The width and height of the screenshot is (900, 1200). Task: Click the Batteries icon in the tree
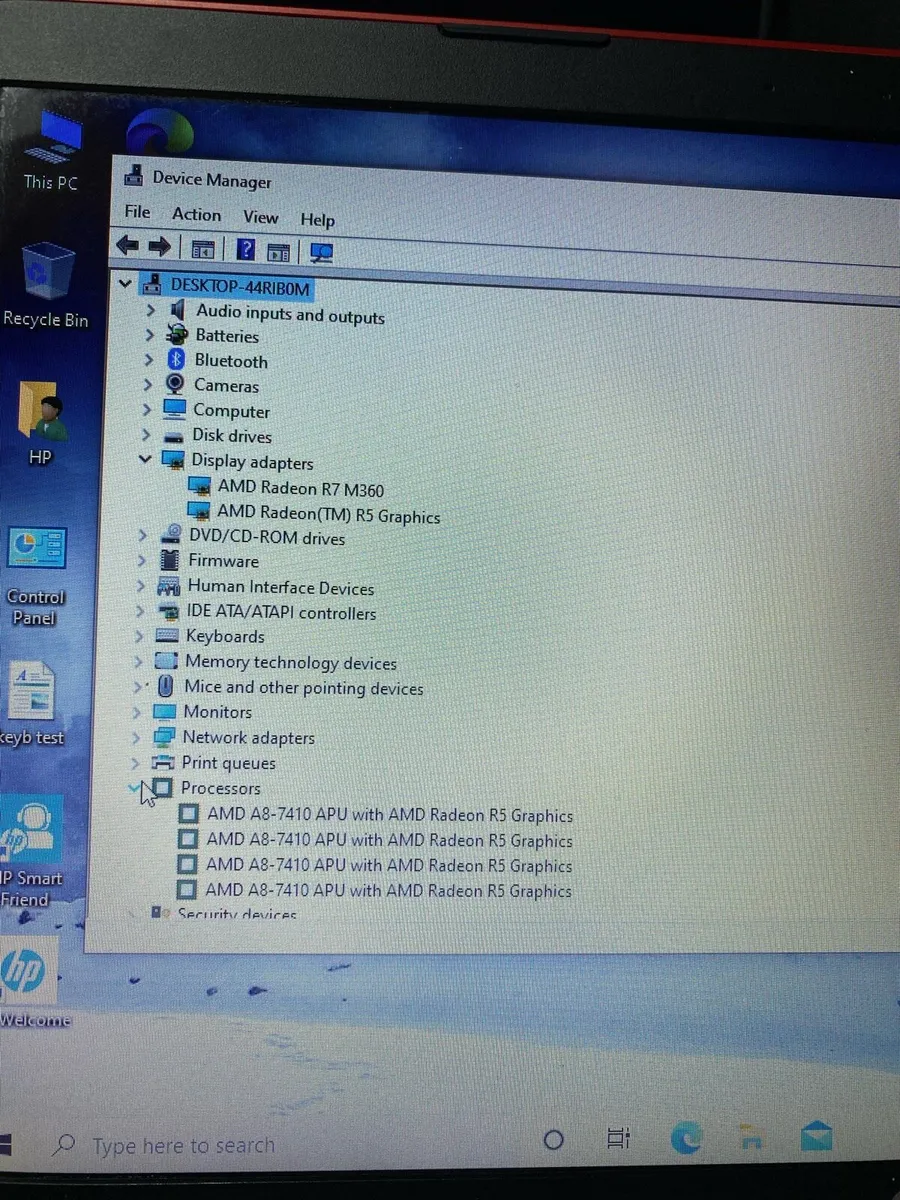[177, 334]
